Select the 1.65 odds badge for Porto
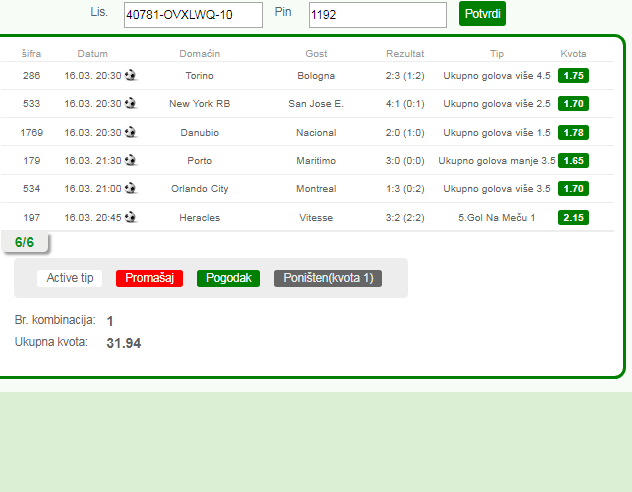Image resolution: width=632 pixels, height=492 pixels. pos(573,160)
